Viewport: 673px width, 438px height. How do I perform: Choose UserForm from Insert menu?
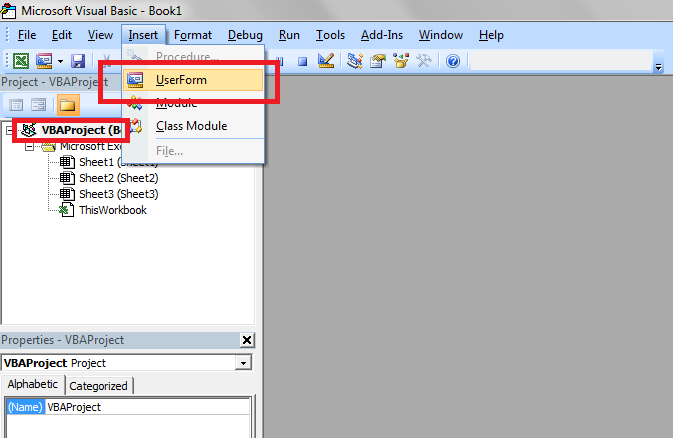193,80
